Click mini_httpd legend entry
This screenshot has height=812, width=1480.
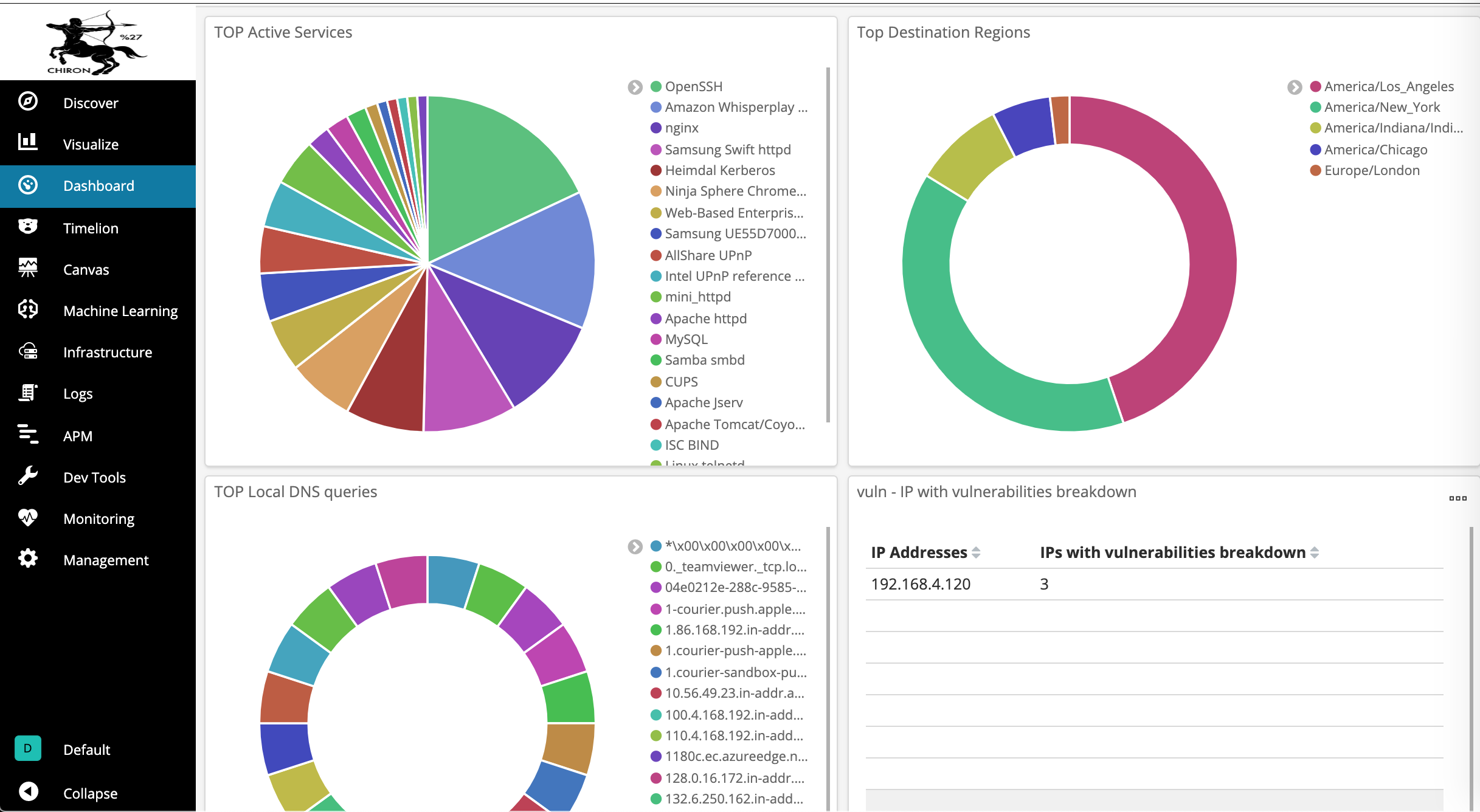690,297
